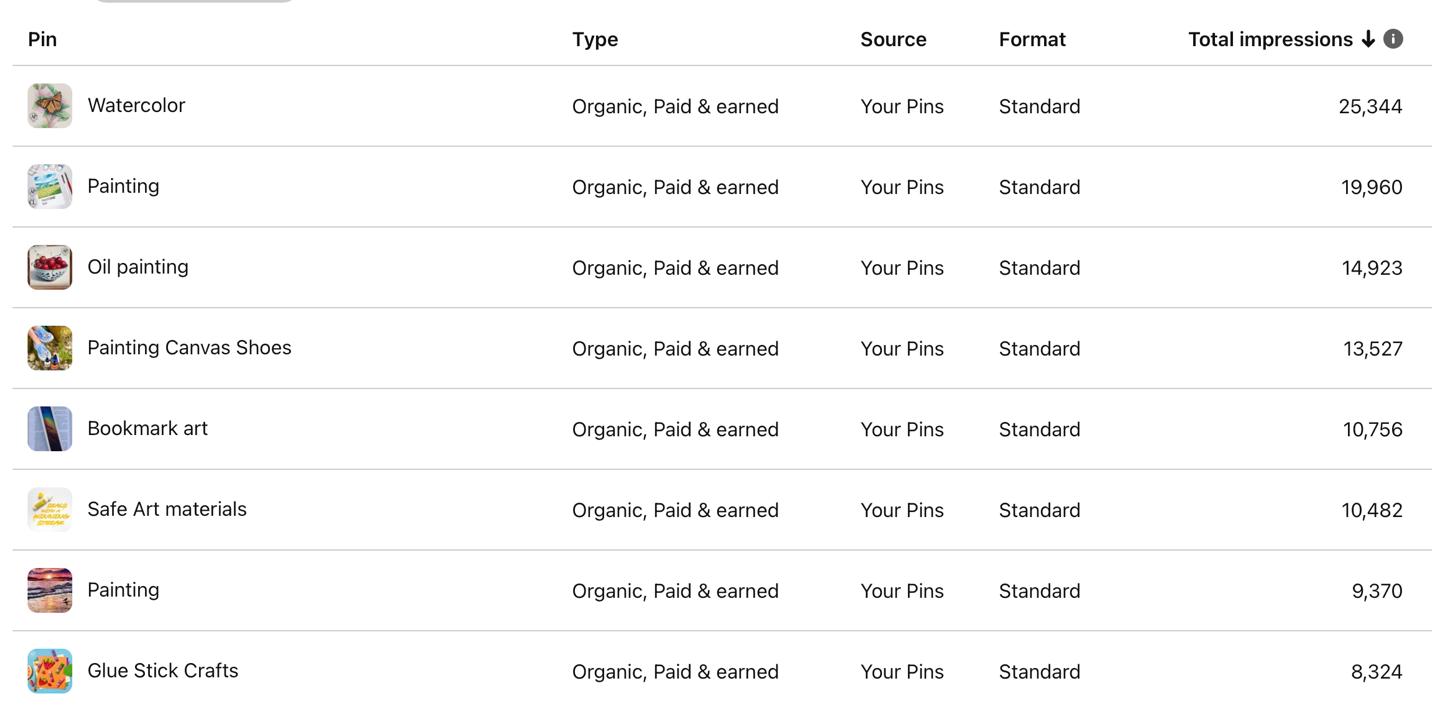
Task: Open the Watercolor butterfly pin thumbnail
Action: pos(50,106)
